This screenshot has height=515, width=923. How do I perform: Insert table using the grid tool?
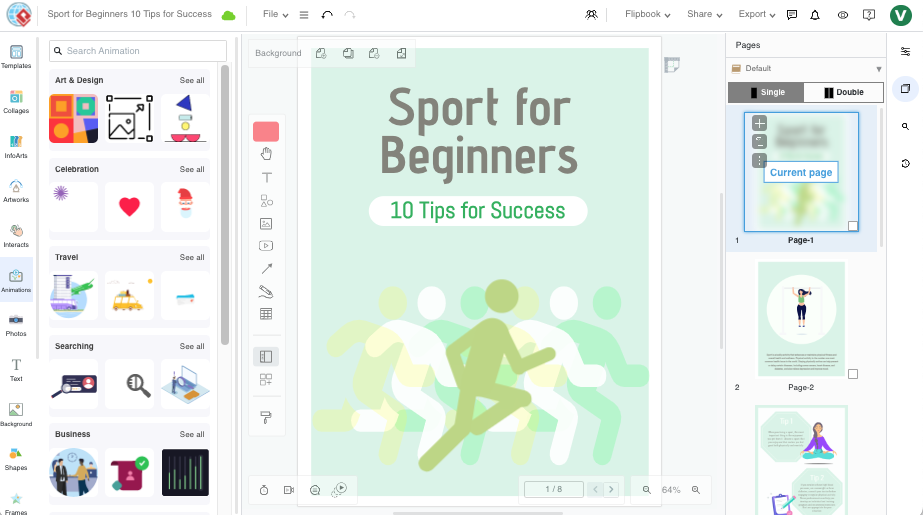coord(266,314)
